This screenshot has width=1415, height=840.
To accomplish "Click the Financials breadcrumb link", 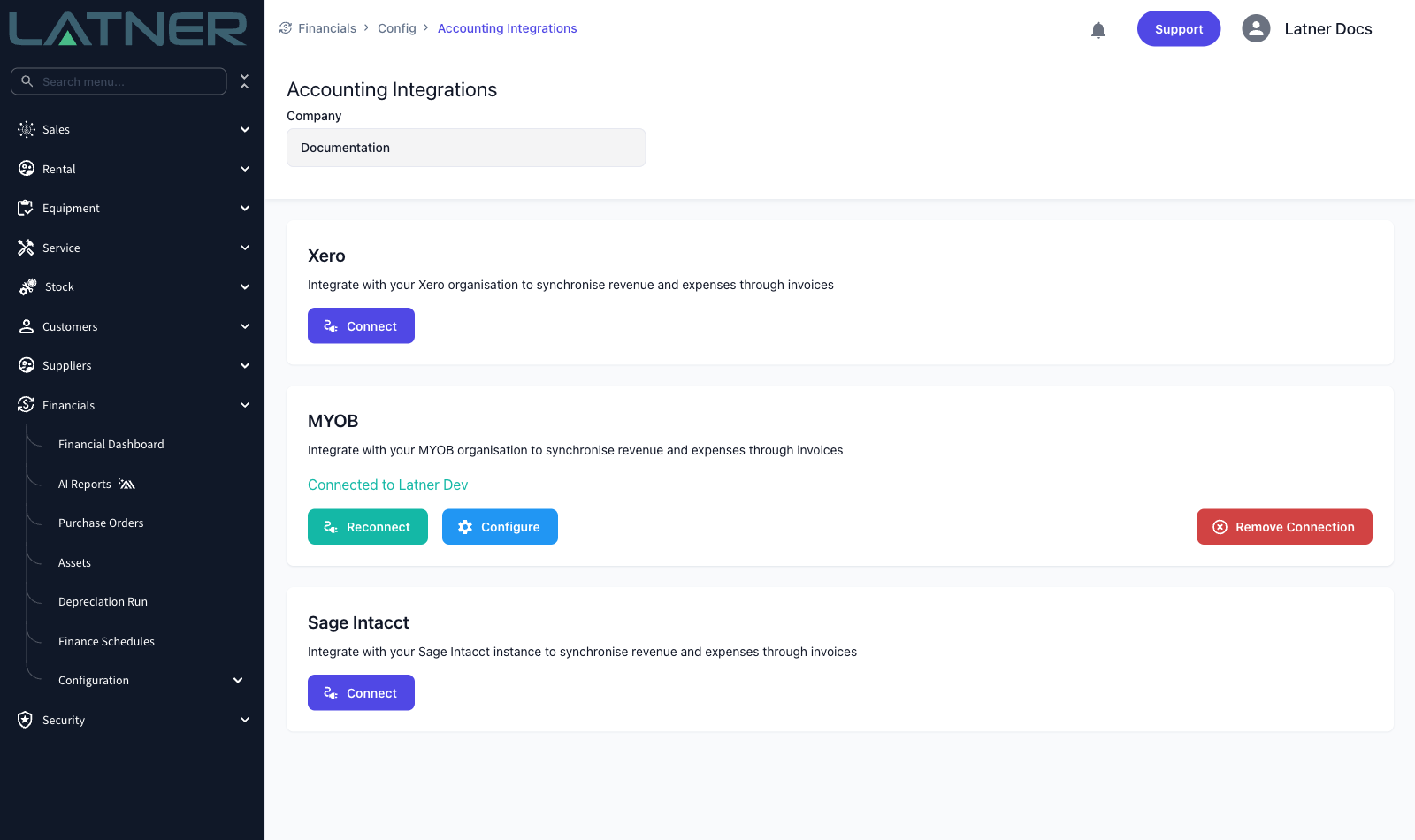I will [x=327, y=28].
